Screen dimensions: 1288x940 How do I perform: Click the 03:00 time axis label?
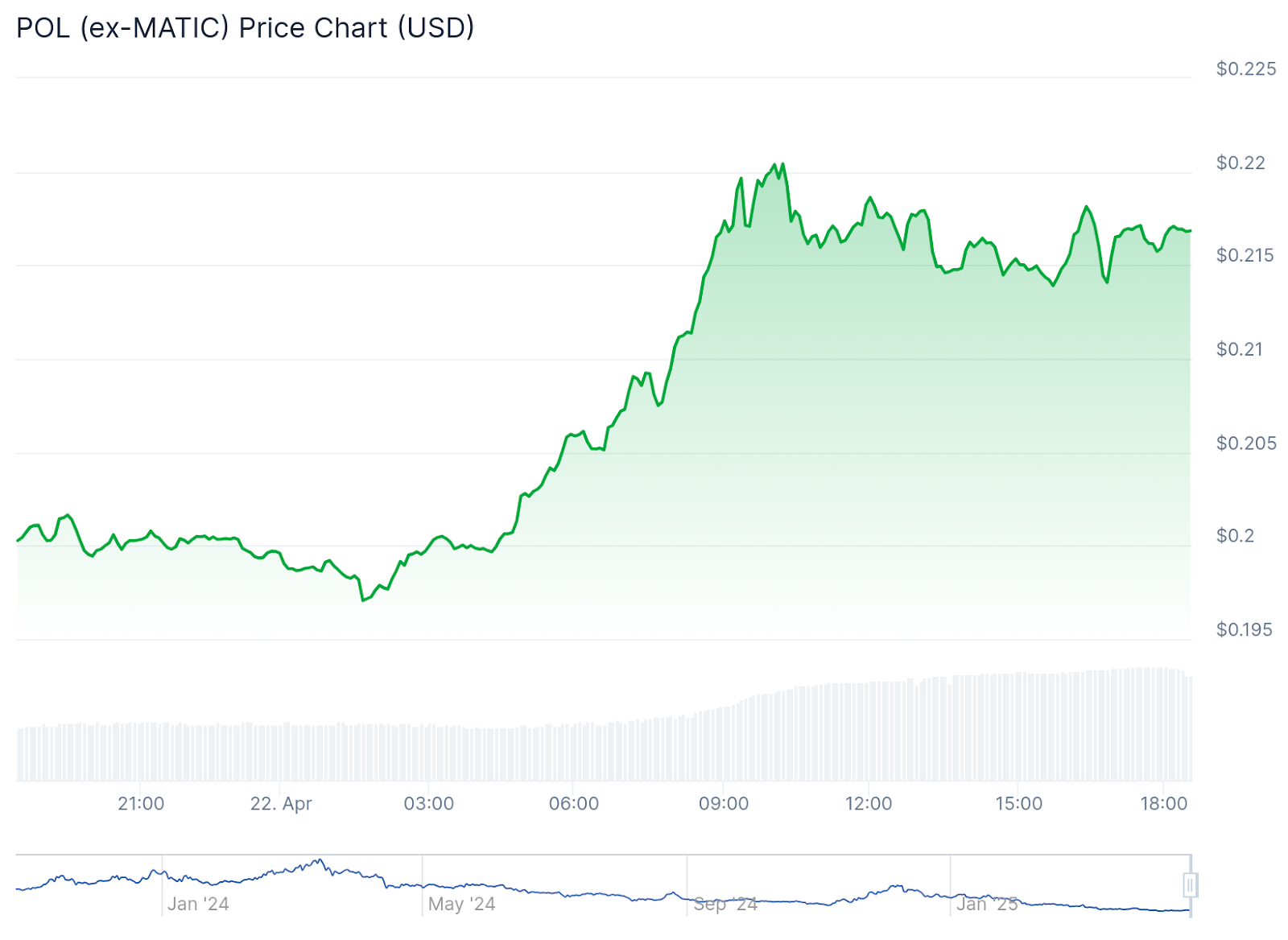[429, 804]
